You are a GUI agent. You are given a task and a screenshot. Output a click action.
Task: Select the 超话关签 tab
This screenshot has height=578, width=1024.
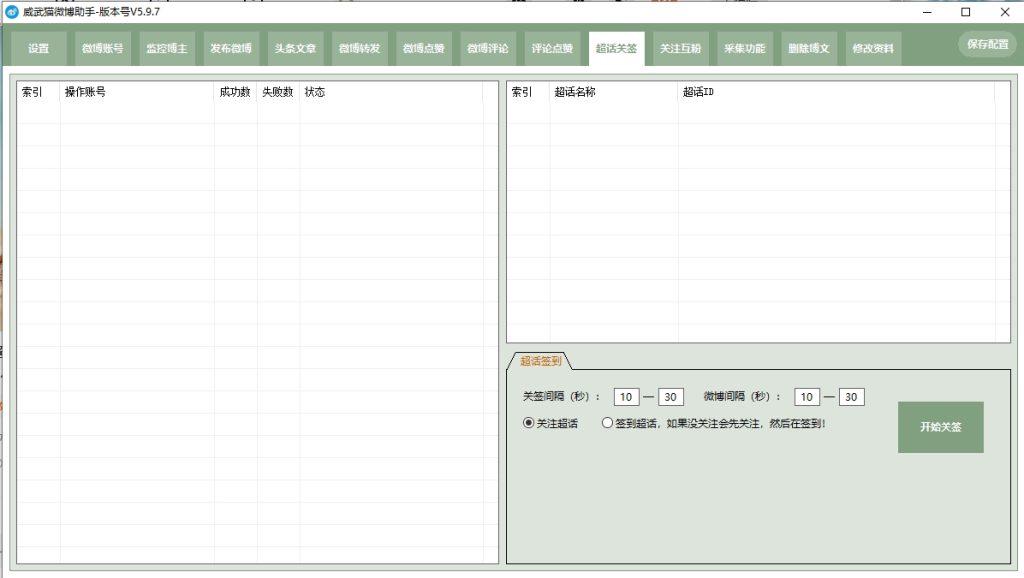616,46
